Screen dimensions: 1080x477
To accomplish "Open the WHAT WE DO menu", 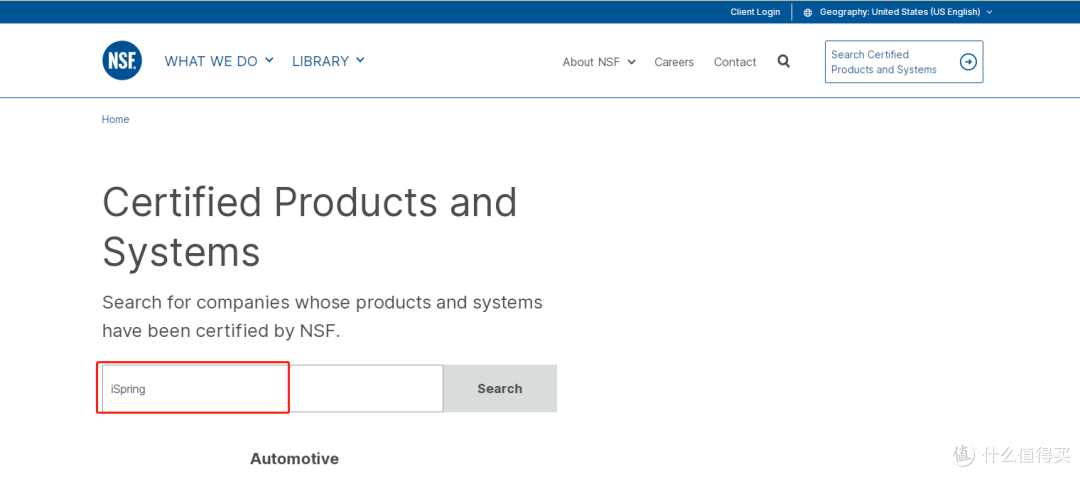I will point(211,61).
